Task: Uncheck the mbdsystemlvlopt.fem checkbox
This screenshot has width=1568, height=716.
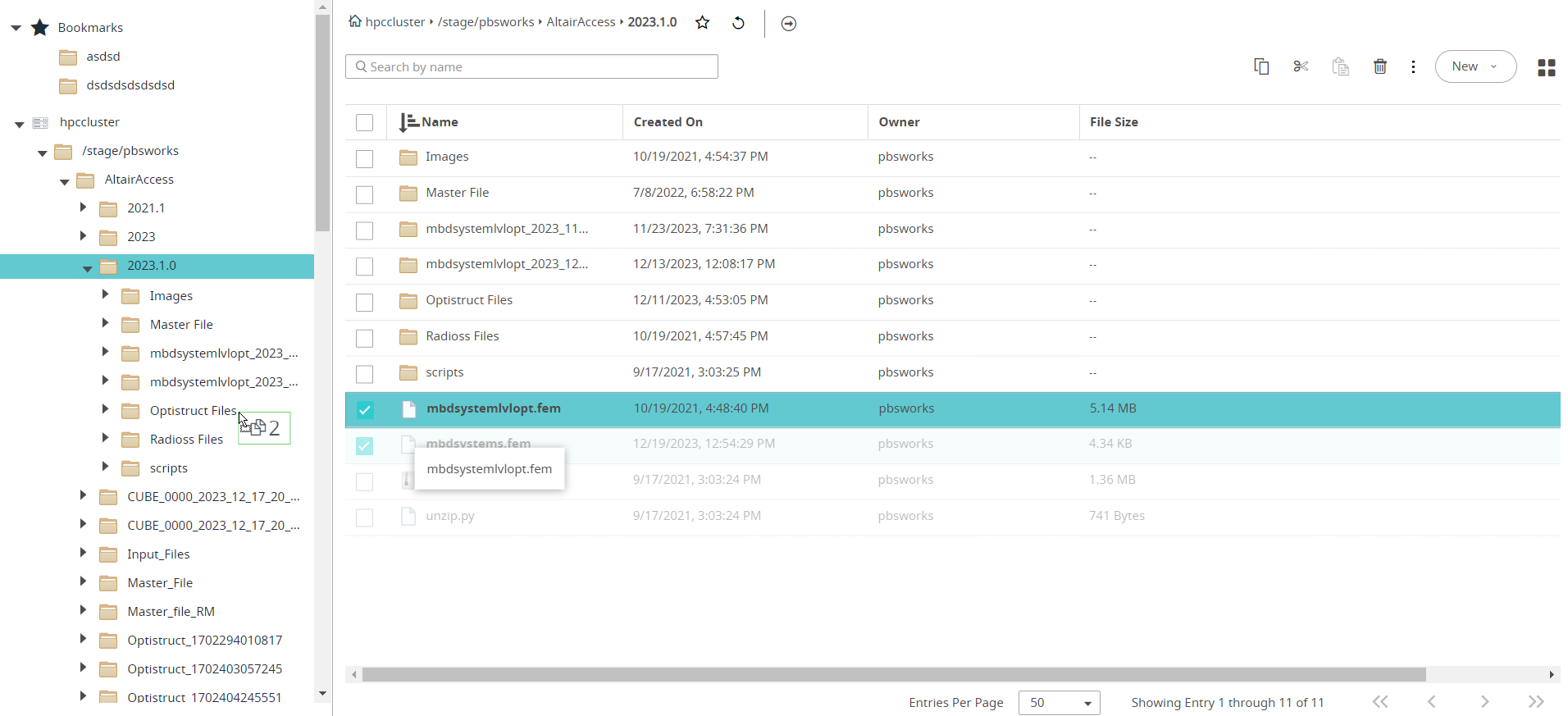Action: coord(364,409)
